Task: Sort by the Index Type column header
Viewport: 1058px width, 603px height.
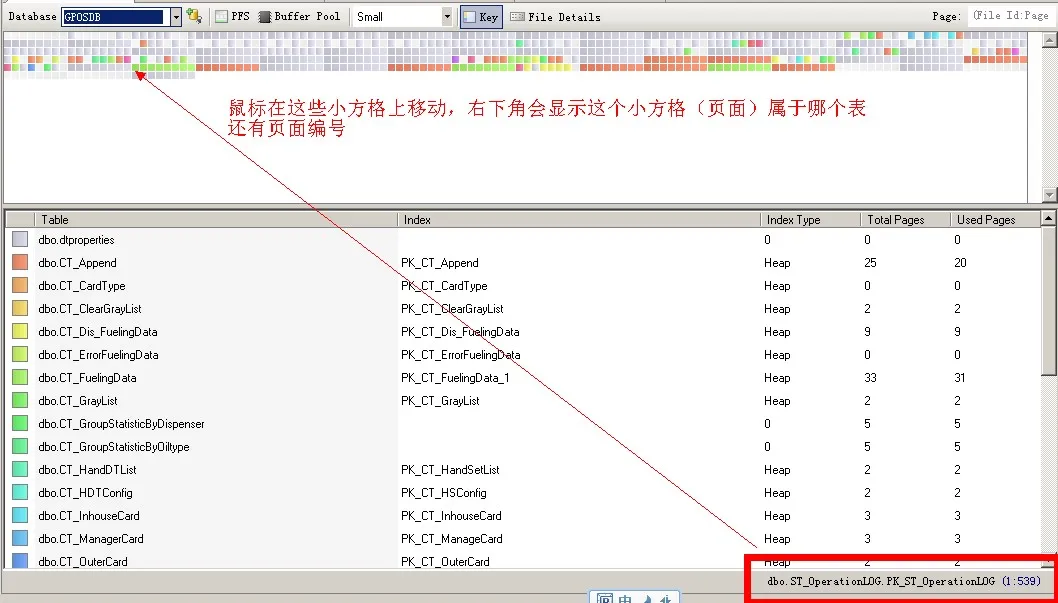Action: (810, 220)
